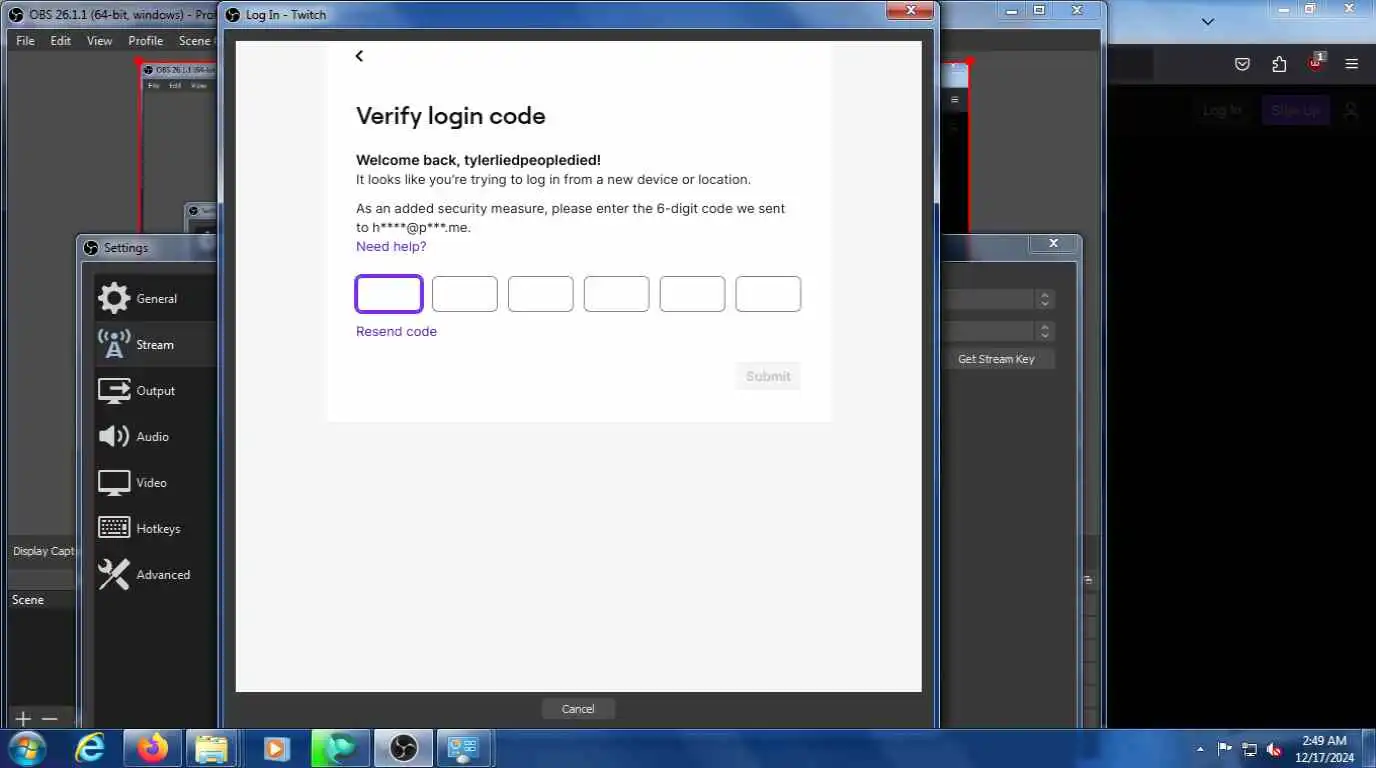Open the OBS Edit menu
Viewport: 1376px width, 768px height.
pos(61,41)
